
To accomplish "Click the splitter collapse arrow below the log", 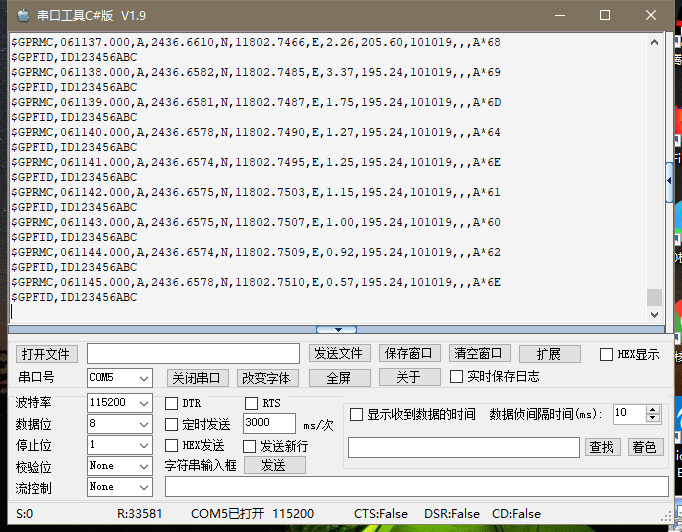I will (x=336, y=329).
